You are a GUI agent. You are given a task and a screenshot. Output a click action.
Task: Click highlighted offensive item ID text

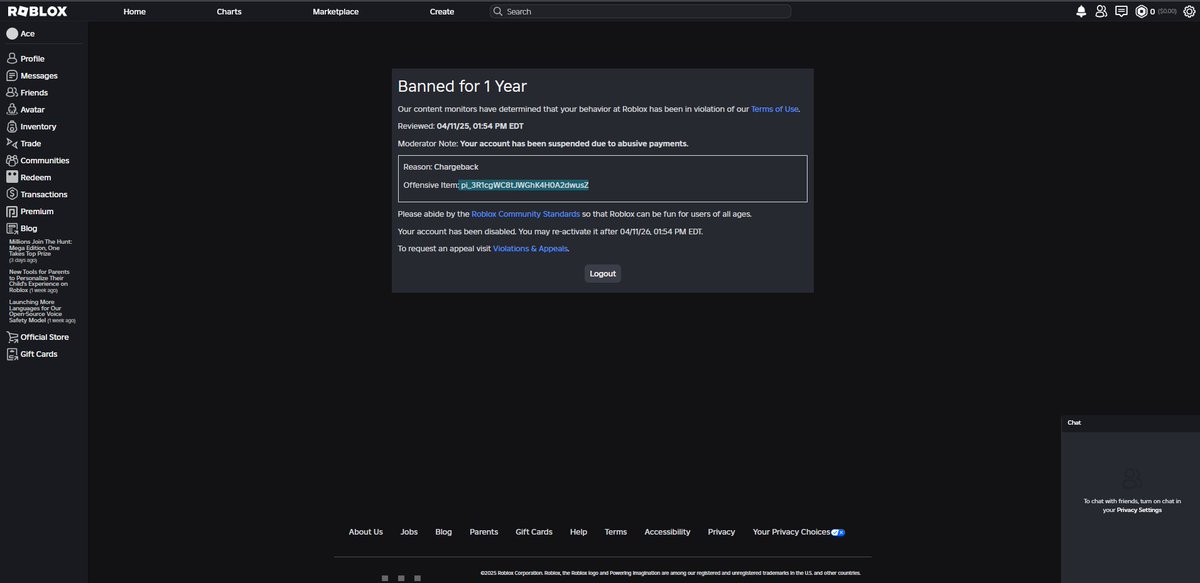(524, 185)
